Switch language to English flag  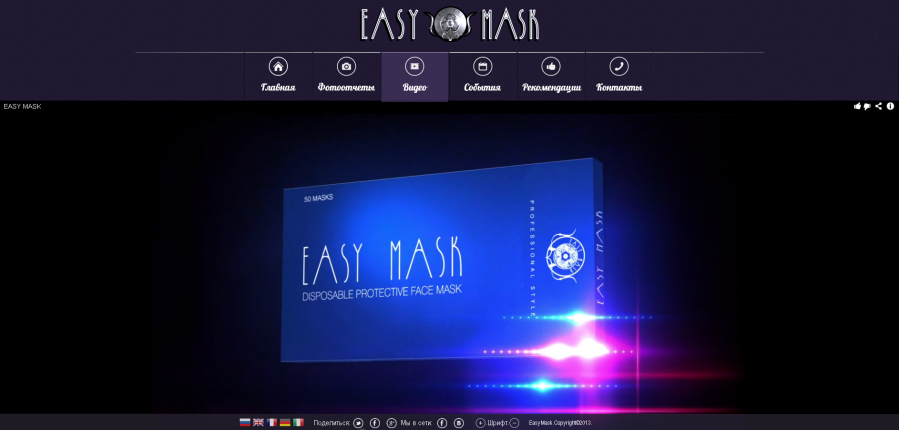click(258, 423)
